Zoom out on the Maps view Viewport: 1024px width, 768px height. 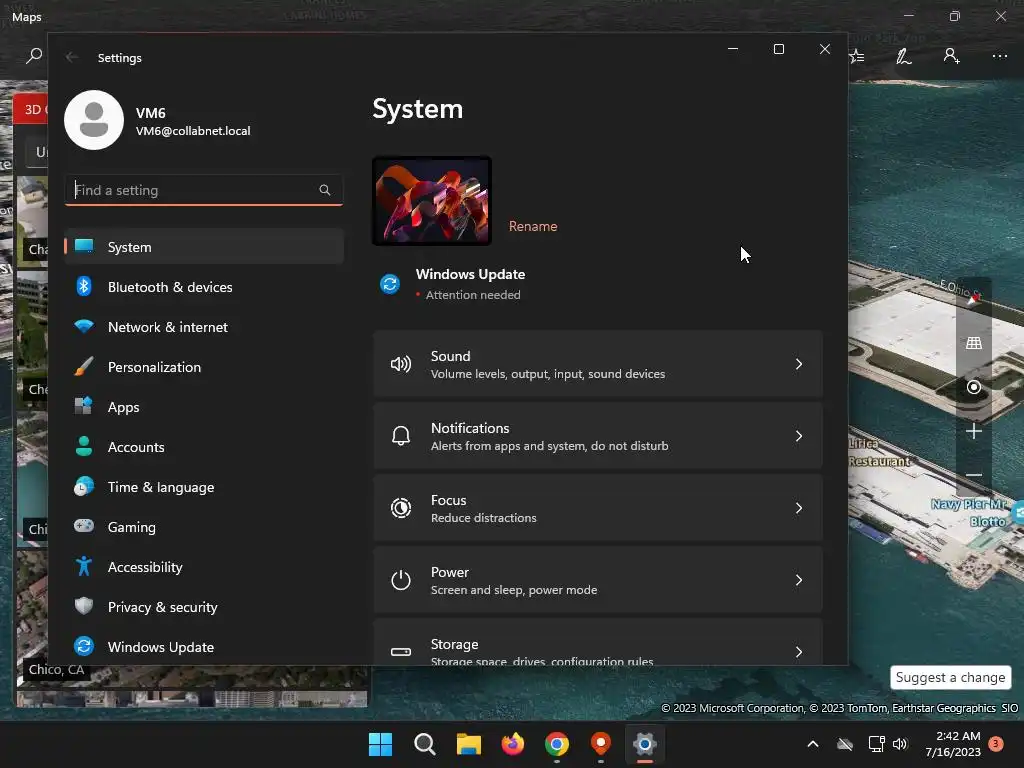[974, 475]
